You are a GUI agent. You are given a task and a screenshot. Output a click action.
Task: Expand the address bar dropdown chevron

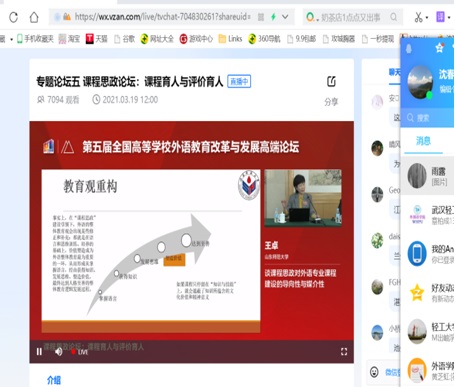tap(285, 17)
